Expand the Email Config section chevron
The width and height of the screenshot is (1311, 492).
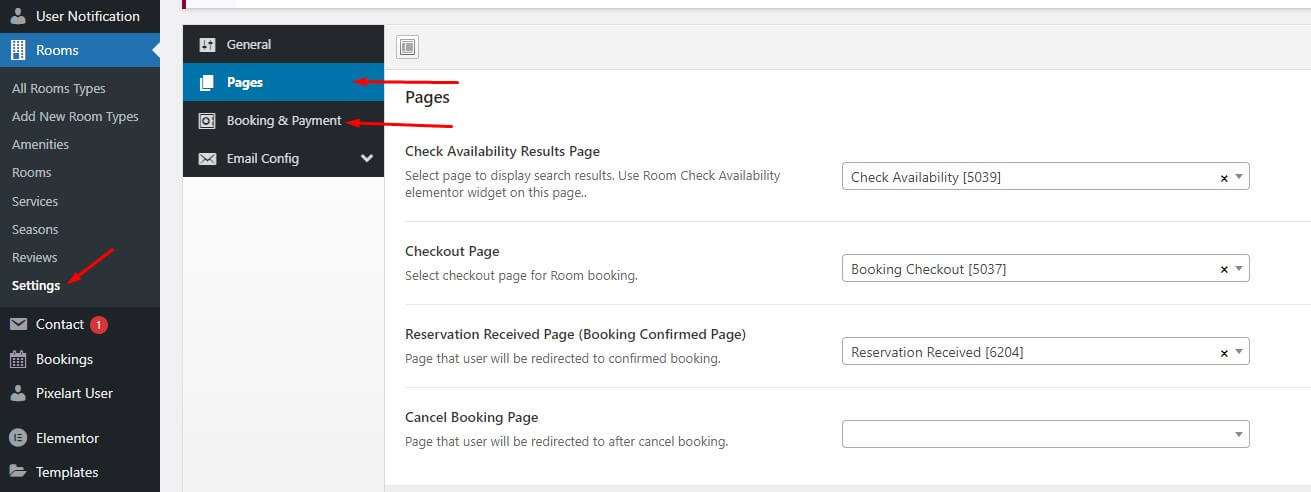click(367, 158)
